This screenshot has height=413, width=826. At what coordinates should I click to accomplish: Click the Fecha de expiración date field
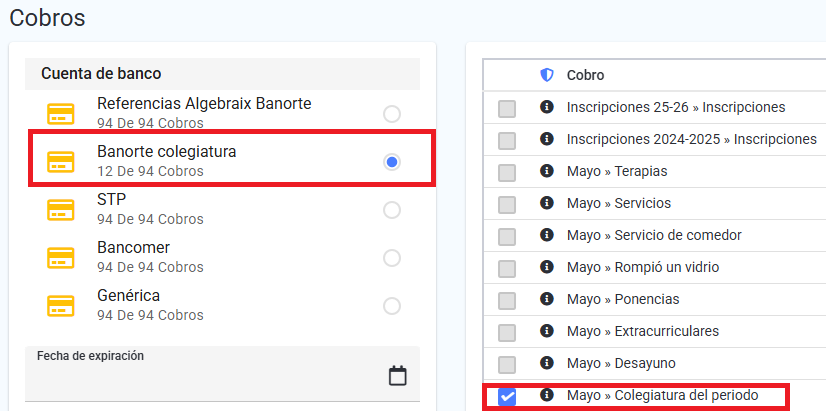pos(222,373)
